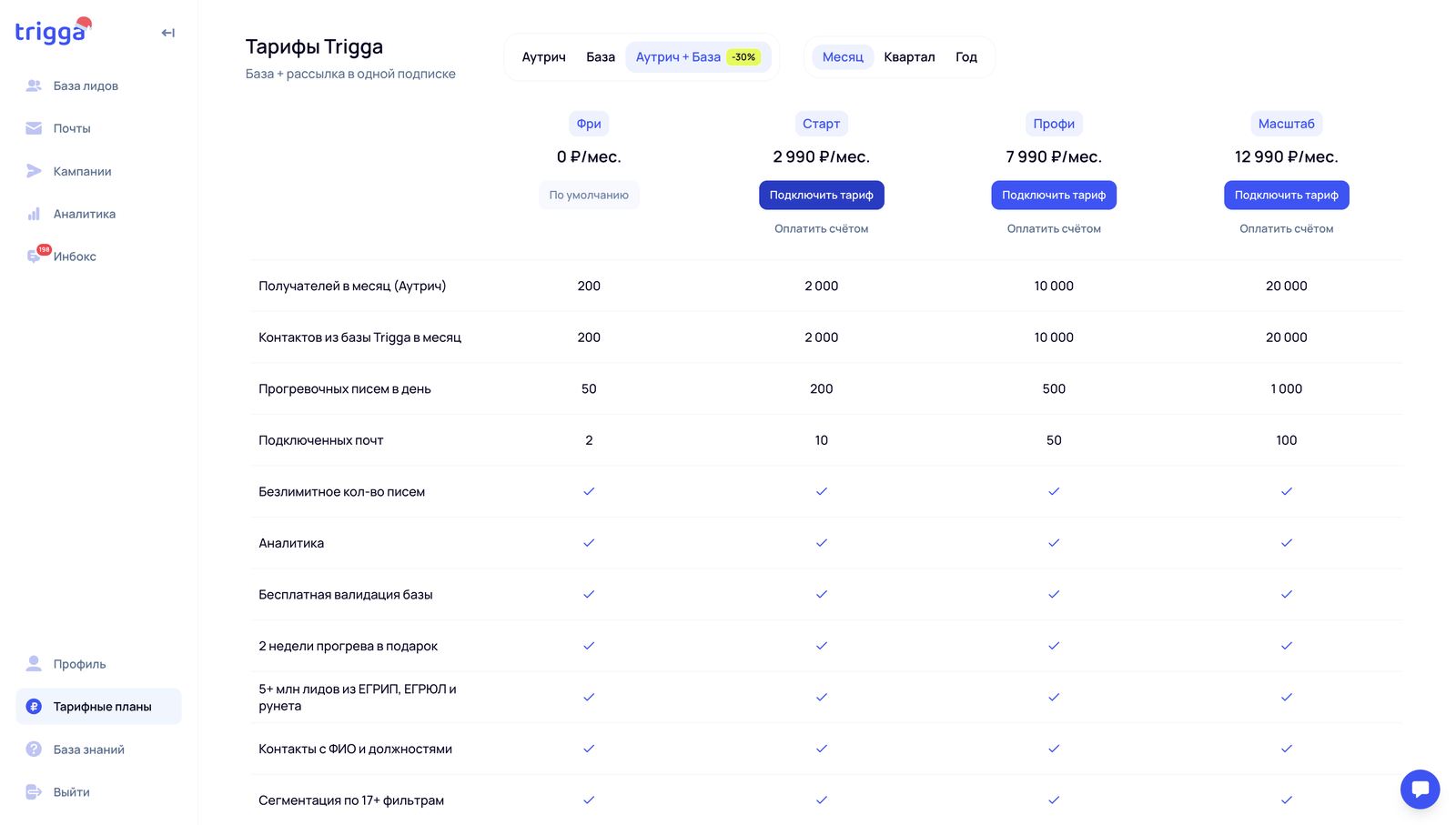Click the Выйти logout icon

(x=34, y=792)
